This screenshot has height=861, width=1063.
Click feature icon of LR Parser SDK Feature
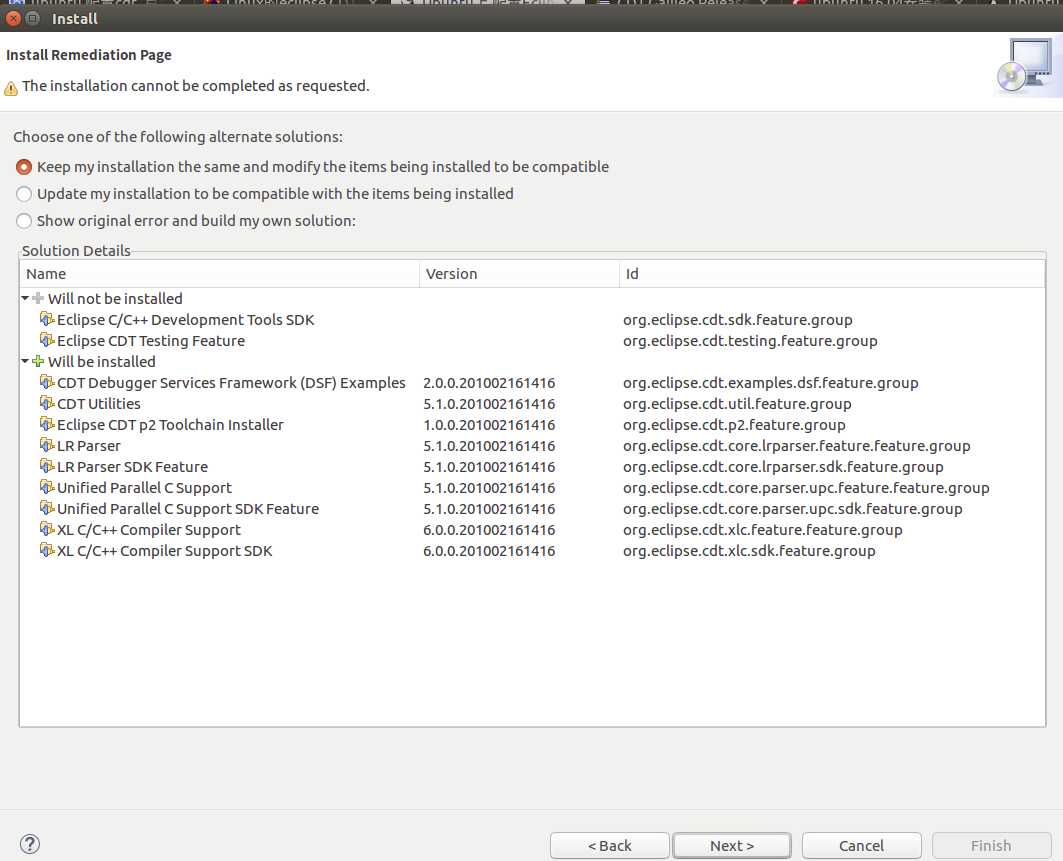click(x=47, y=466)
